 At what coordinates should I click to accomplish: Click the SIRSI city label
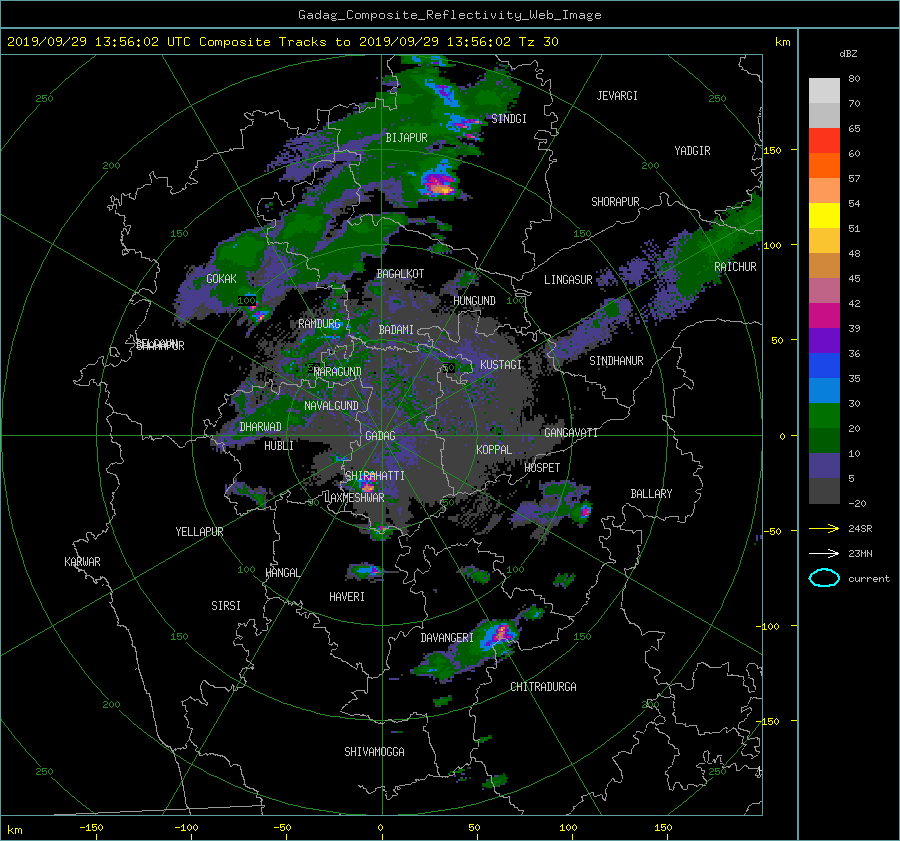click(226, 606)
